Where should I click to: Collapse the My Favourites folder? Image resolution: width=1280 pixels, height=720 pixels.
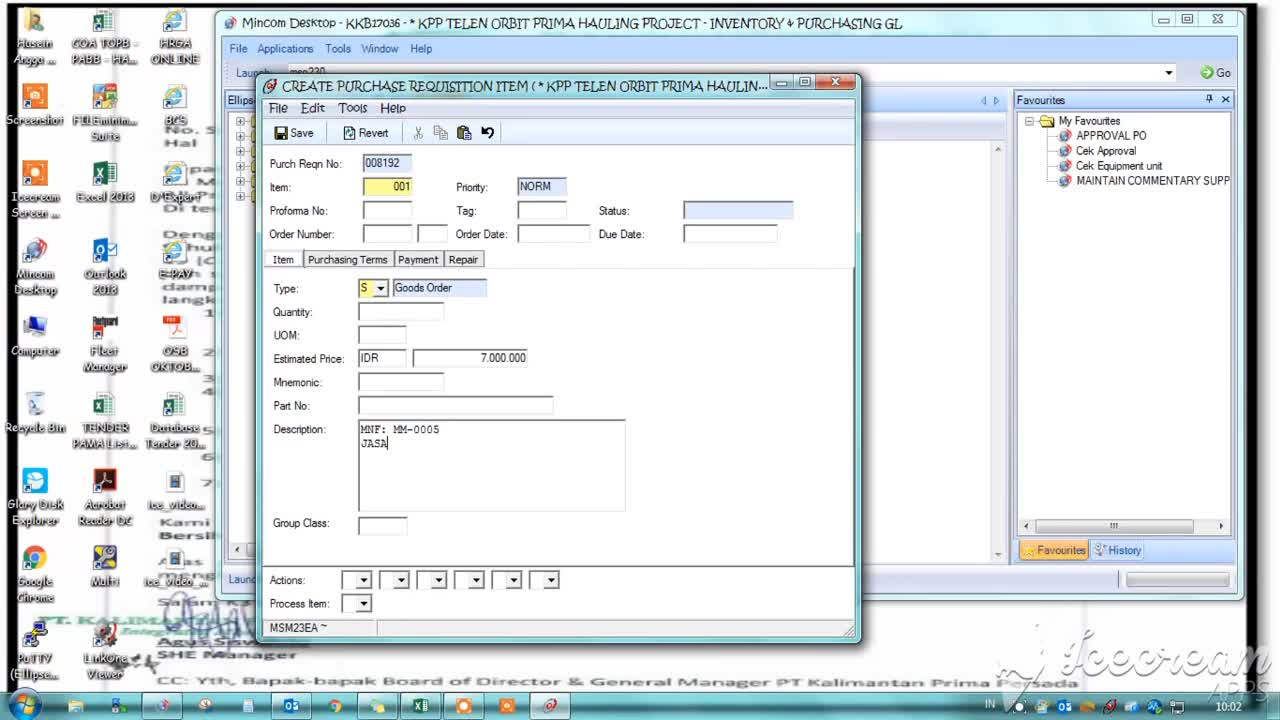[1030, 121]
